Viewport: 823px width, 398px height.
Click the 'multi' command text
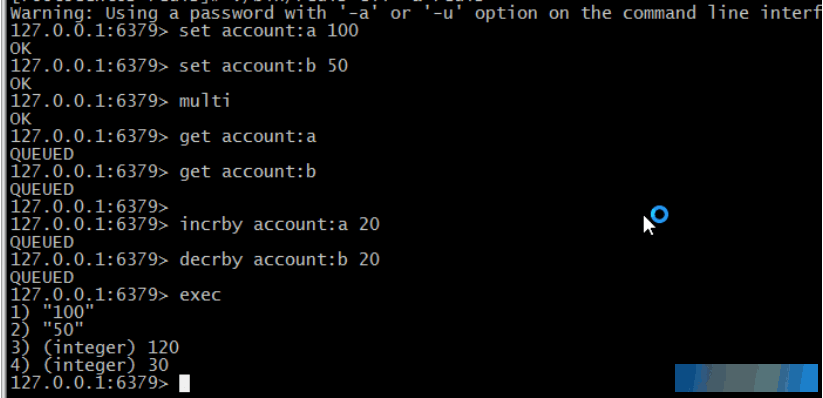click(205, 101)
